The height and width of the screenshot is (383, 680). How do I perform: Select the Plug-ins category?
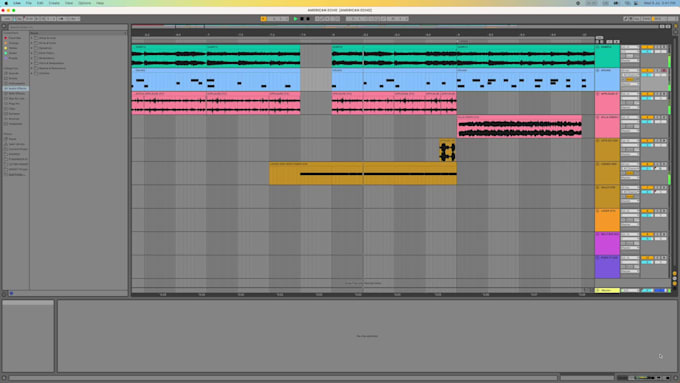click(x=14, y=104)
